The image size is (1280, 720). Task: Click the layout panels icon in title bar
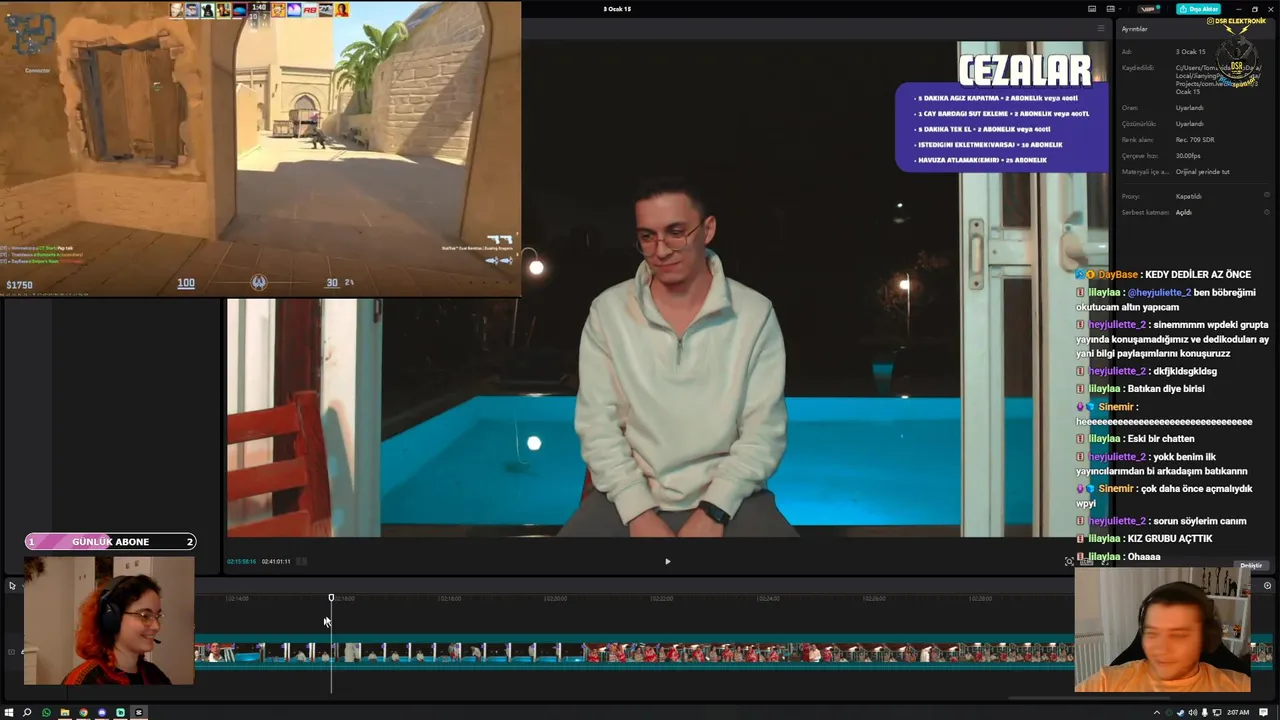click(x=1111, y=9)
